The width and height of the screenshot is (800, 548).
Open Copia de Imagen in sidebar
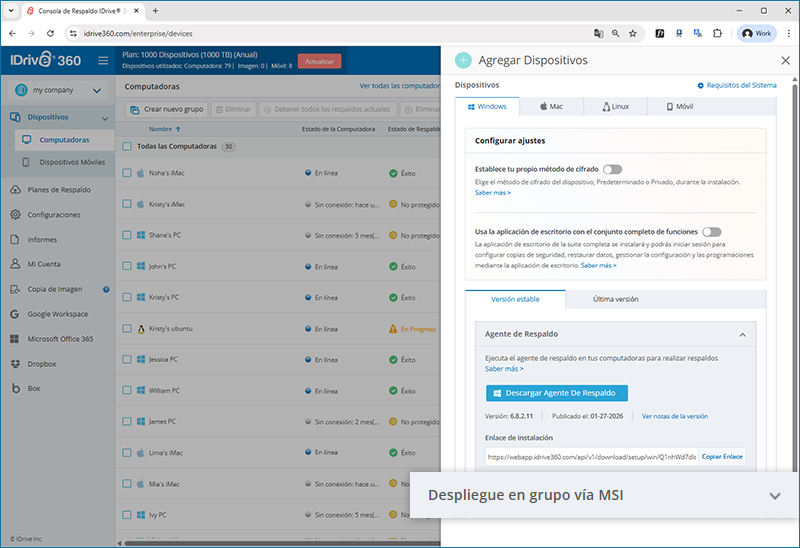55,289
